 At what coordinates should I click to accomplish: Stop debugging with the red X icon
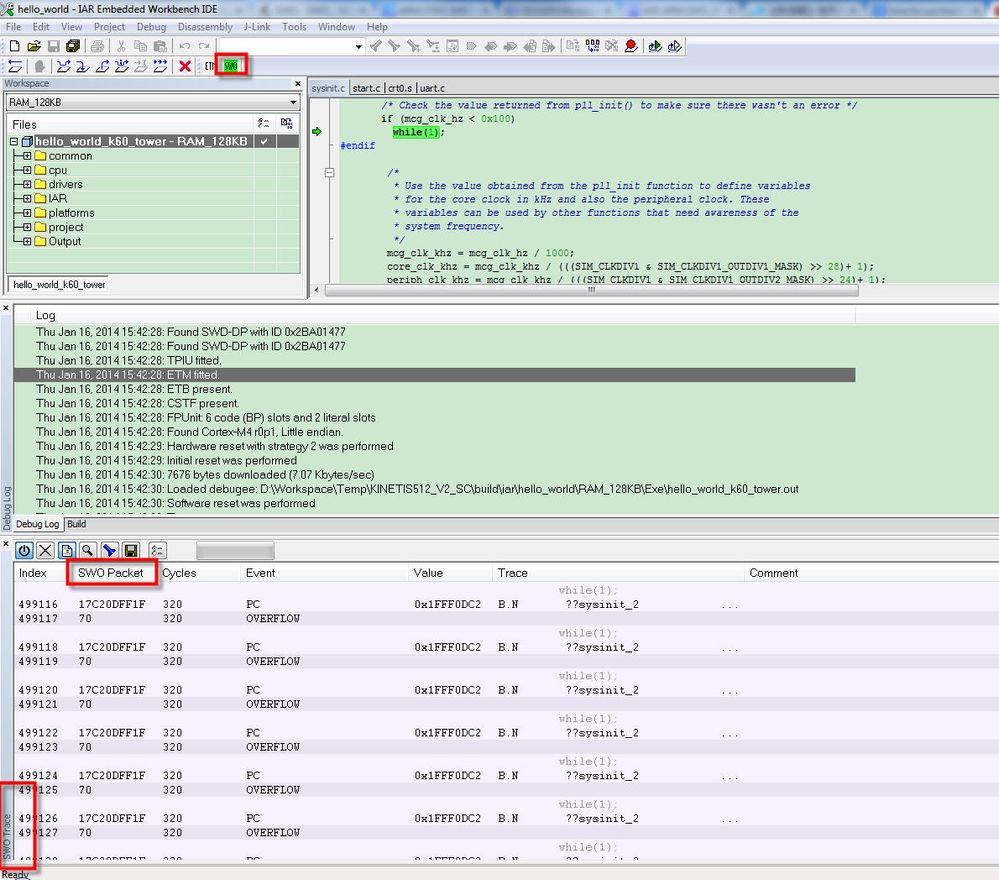185,66
